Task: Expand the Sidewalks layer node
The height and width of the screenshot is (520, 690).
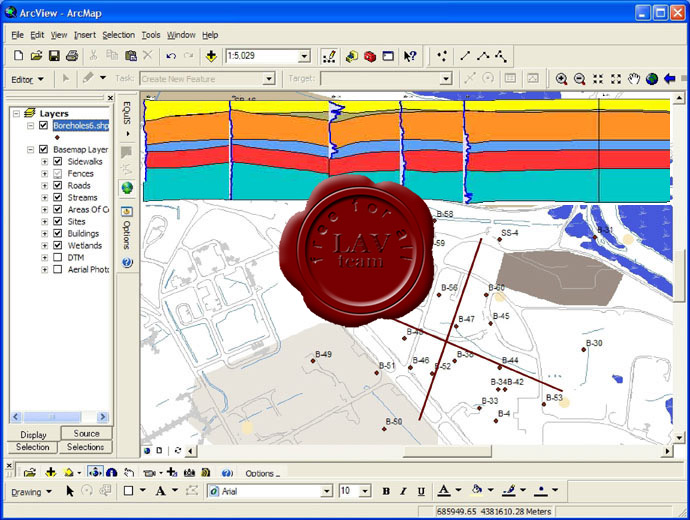Action: click(x=44, y=161)
